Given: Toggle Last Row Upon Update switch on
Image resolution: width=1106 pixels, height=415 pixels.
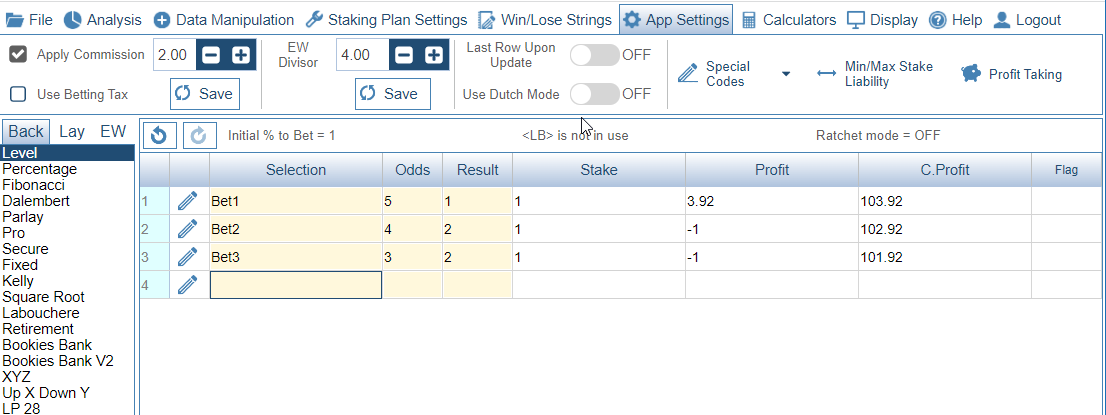Looking at the screenshot, I should pos(595,55).
